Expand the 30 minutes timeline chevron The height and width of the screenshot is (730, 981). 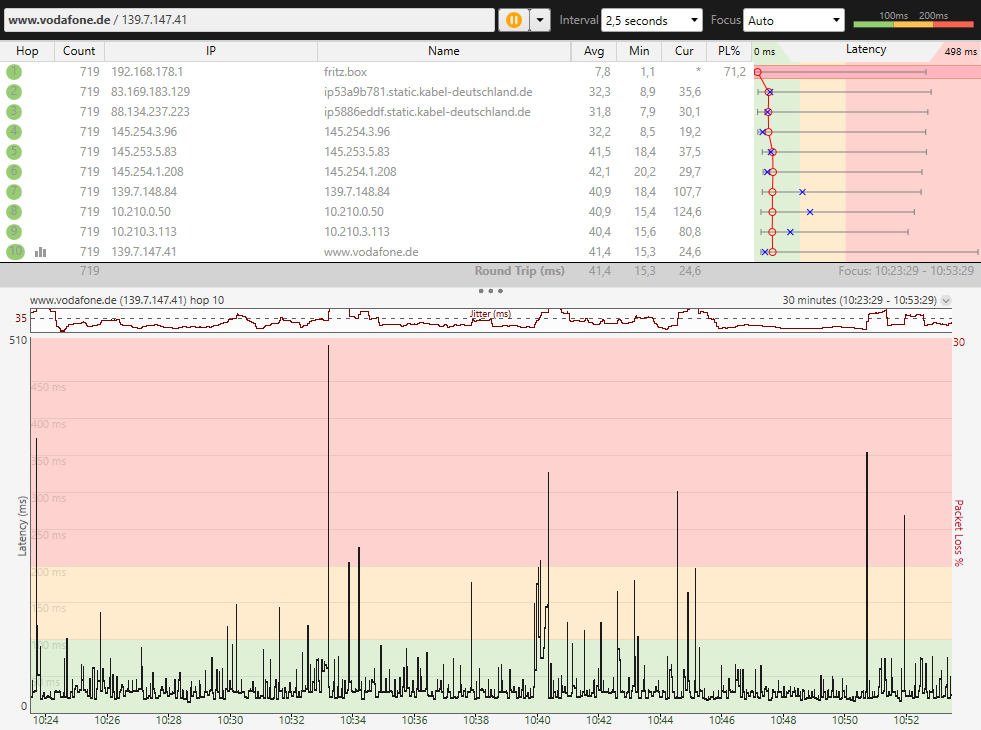pos(946,300)
